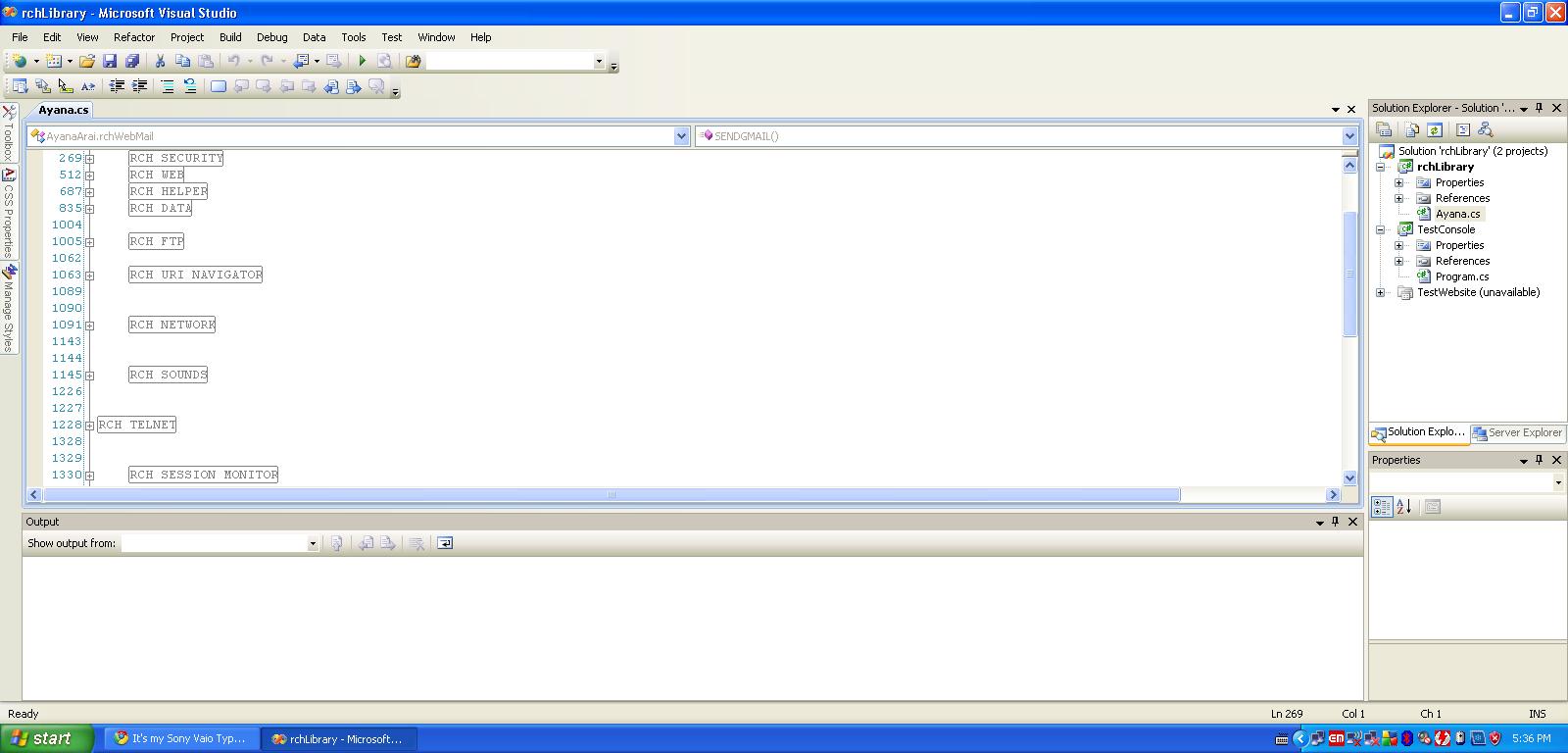Click View Class Diagram icon

coord(1486,129)
